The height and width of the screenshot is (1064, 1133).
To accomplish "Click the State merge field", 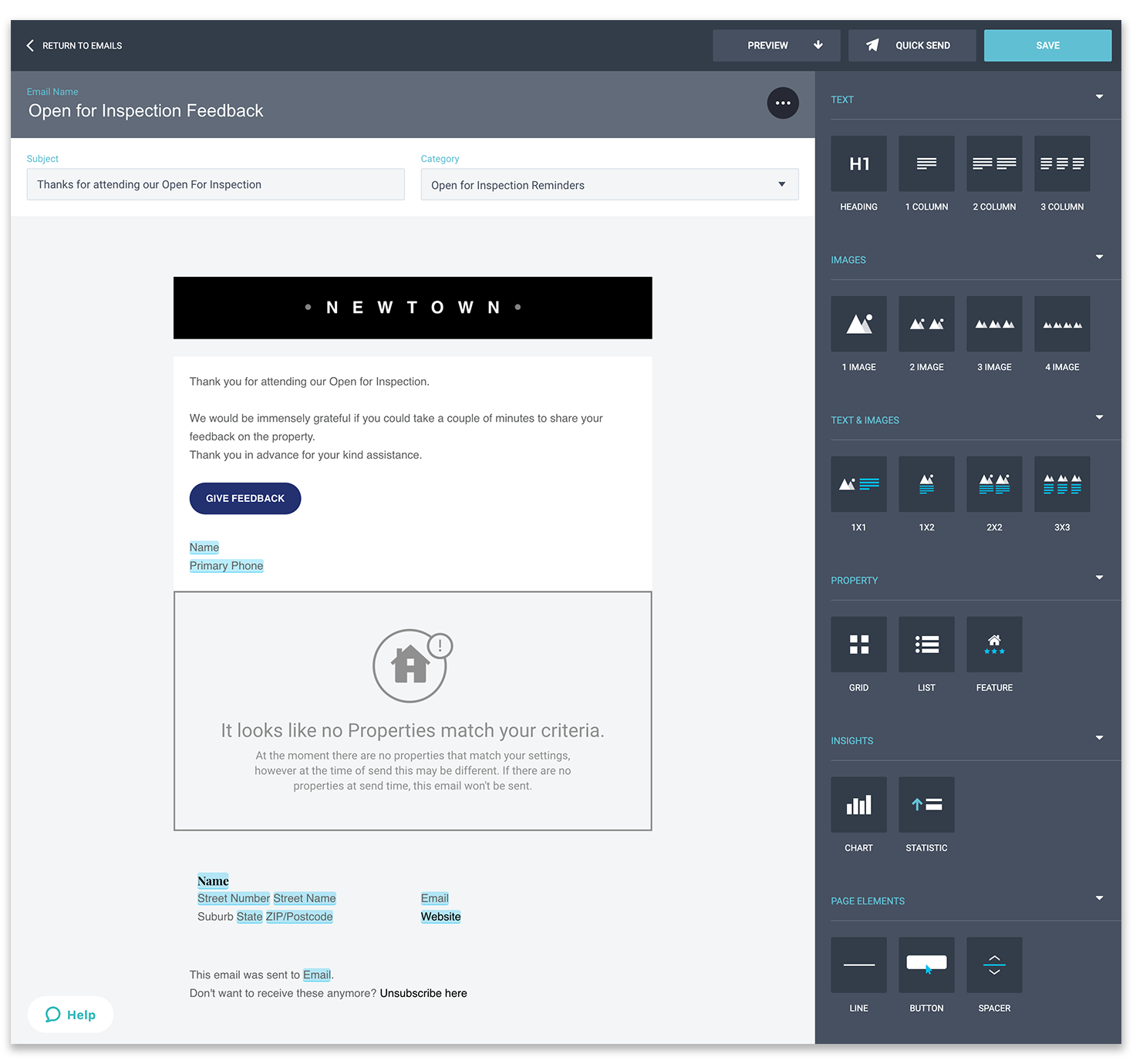I will 249,917.
